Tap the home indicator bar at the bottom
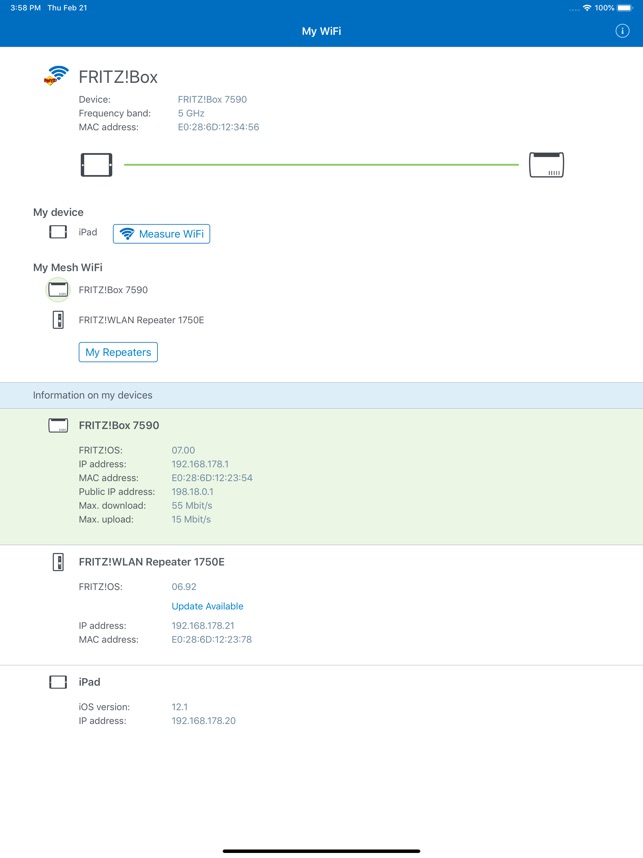 pos(321,851)
